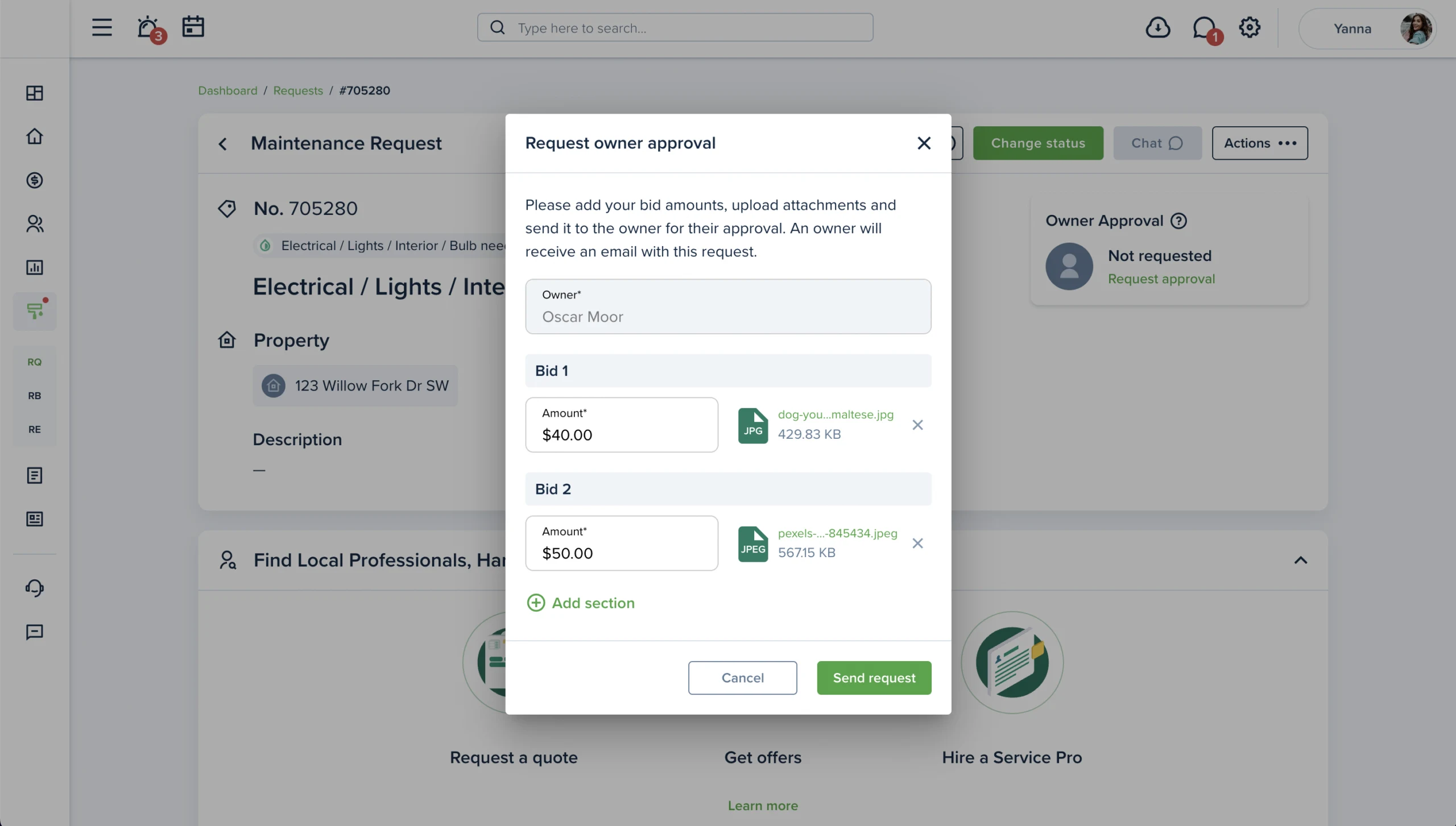Open feedback message icon in sidebar
This screenshot has width=1456, height=826.
(x=35, y=632)
